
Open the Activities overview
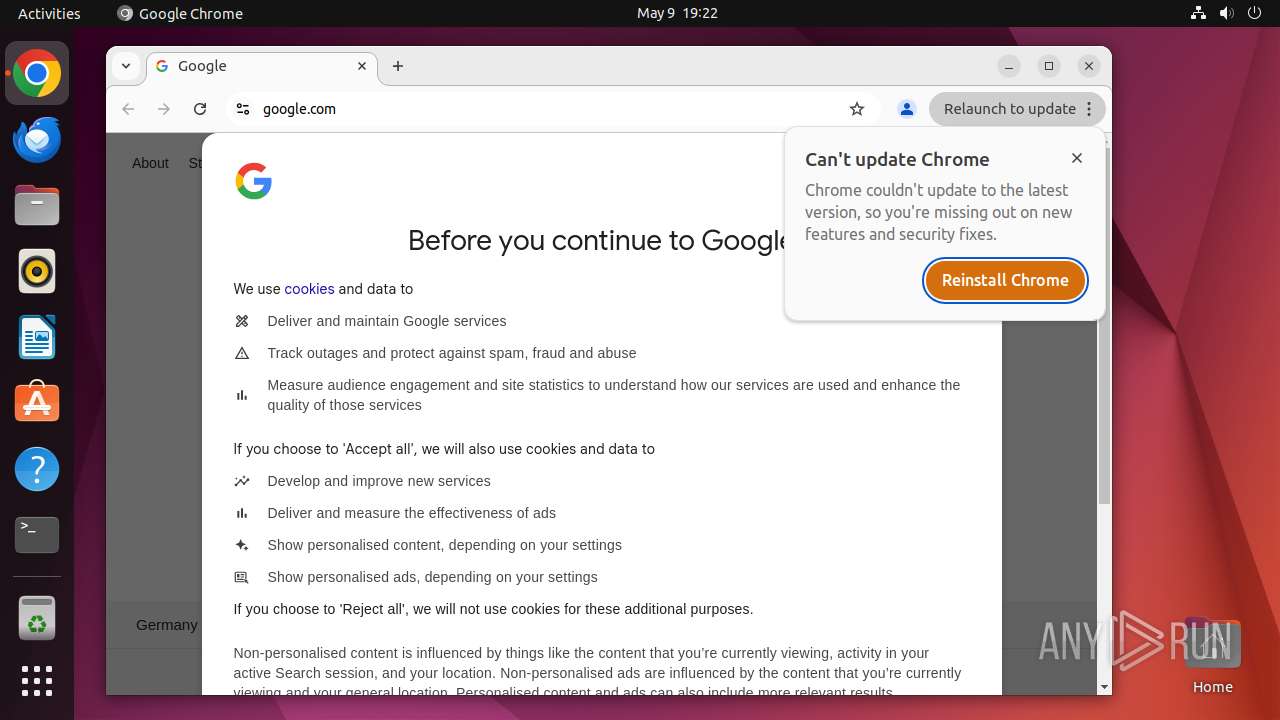click(49, 13)
